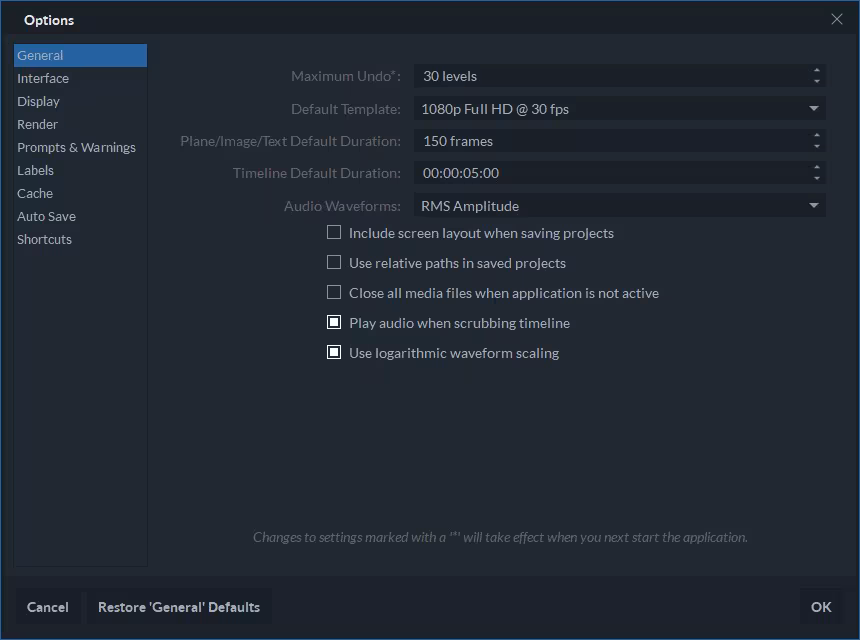Close the Options dialog with X
This screenshot has height=640, width=860.
[x=837, y=19]
